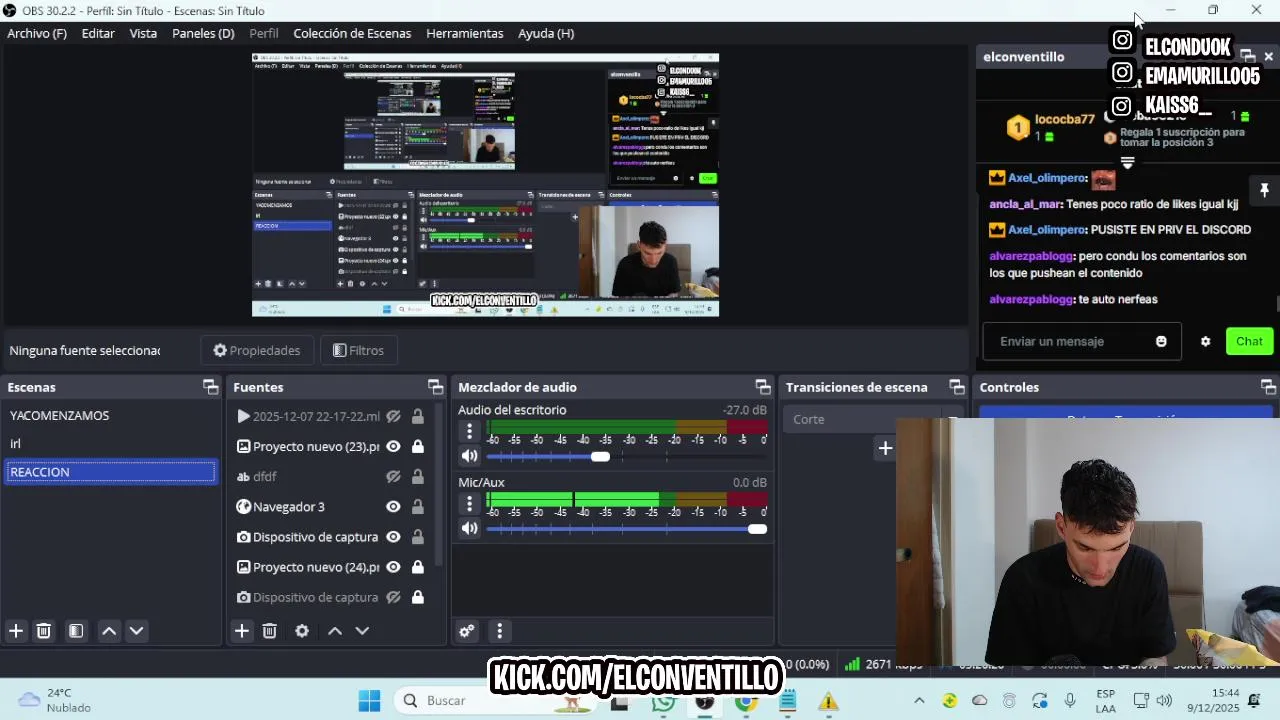Open the chat emoji picker

pos(1161,342)
